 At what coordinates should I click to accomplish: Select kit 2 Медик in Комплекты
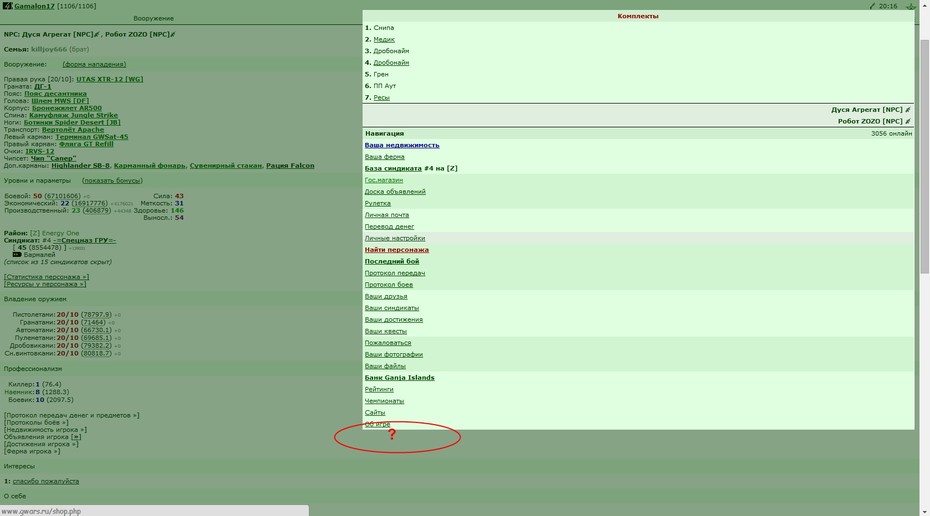click(384, 39)
